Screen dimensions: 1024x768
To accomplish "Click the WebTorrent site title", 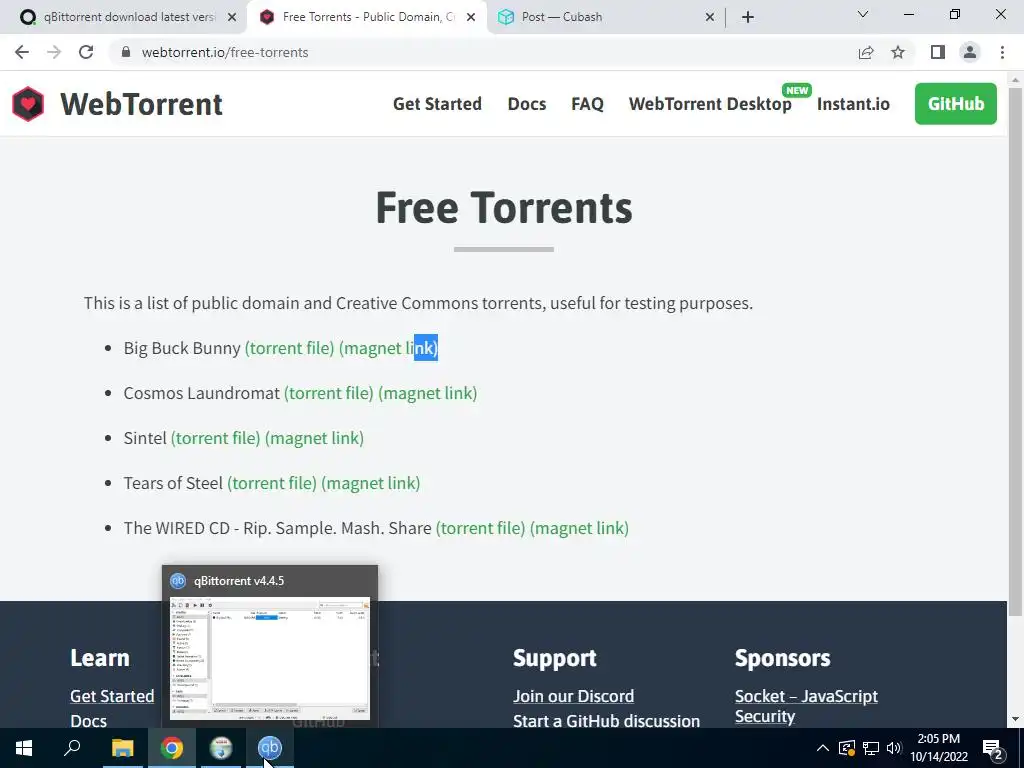I will click(x=141, y=104).
